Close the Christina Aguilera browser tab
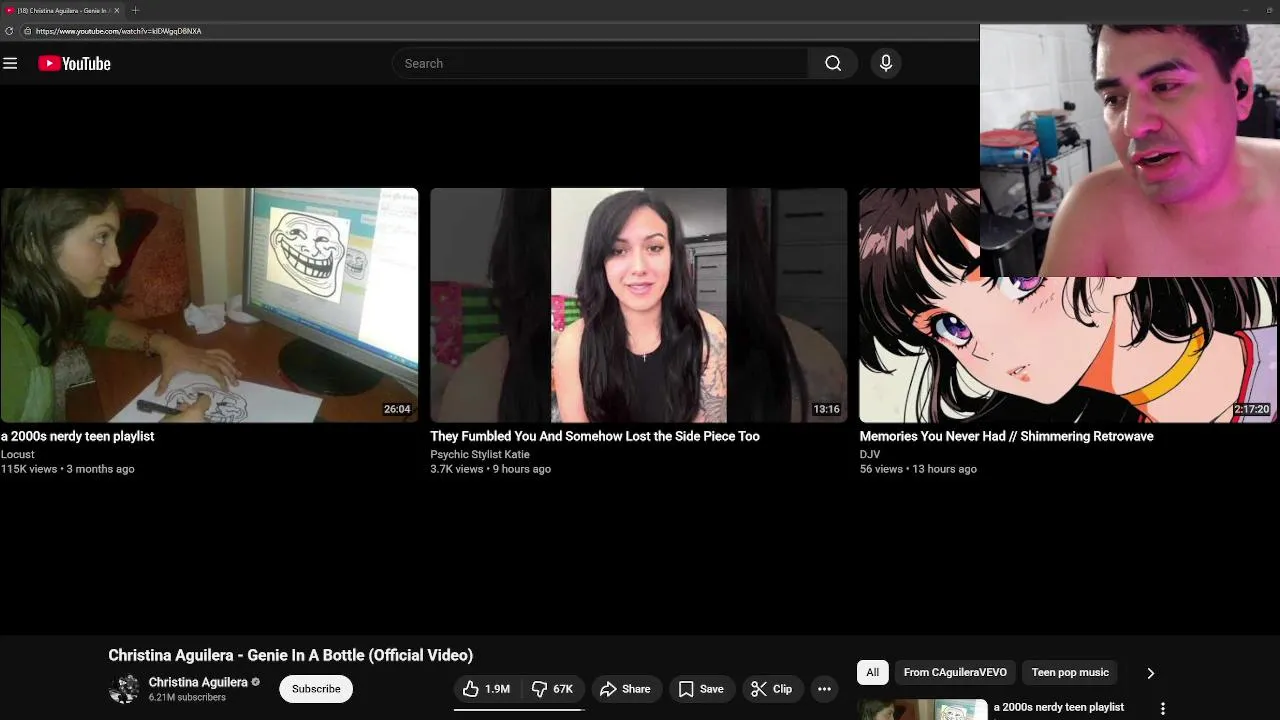 tap(116, 10)
